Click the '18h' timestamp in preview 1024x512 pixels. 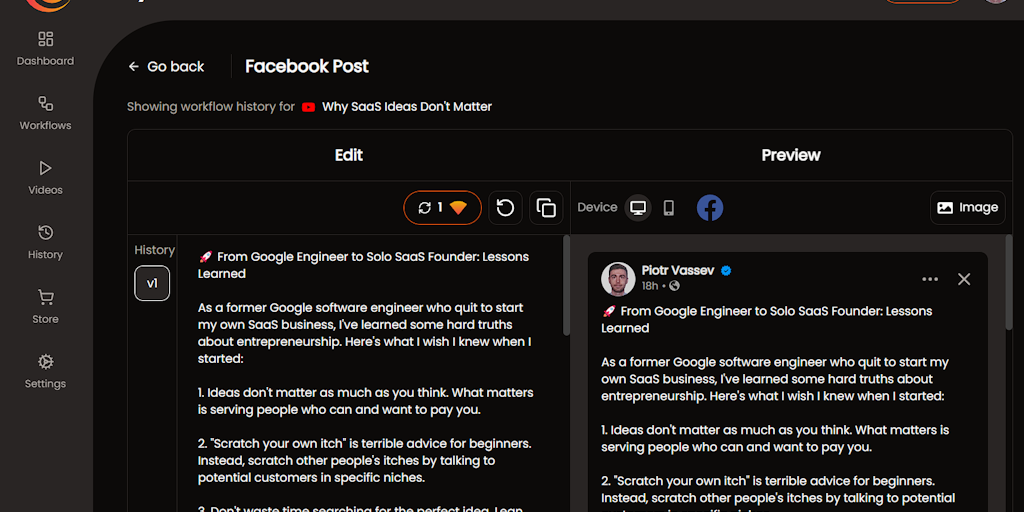[650, 286]
